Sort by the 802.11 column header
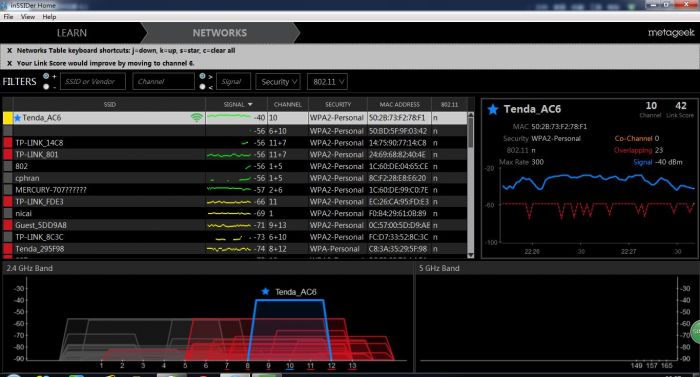700x377 pixels. pyautogui.click(x=450, y=104)
